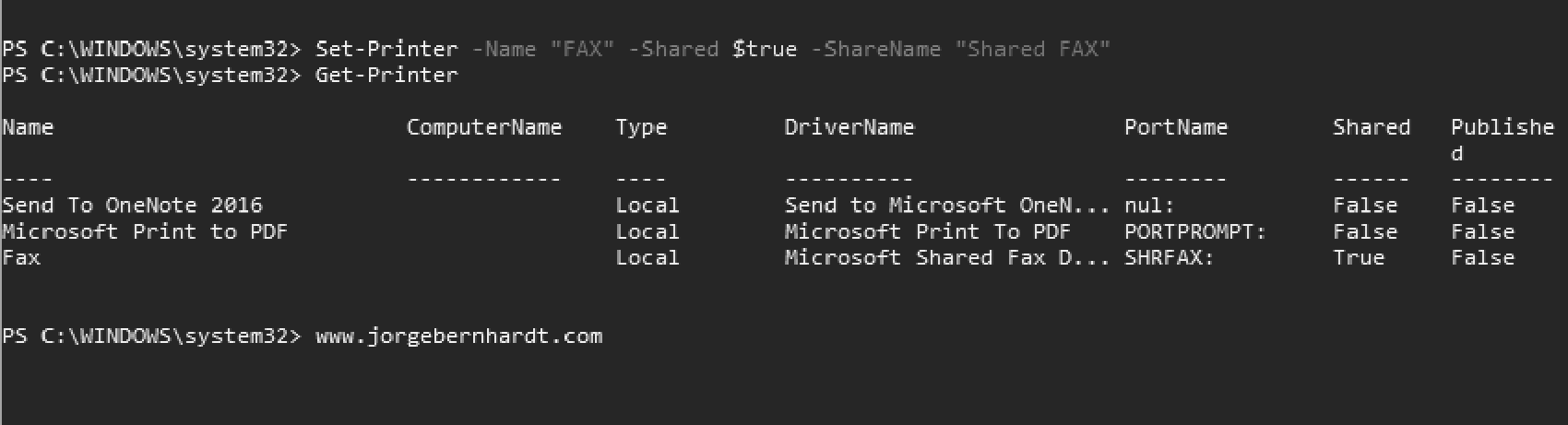The height and width of the screenshot is (425, 1568).
Task: Select the Fax printer name in the table
Action: [x=21, y=258]
